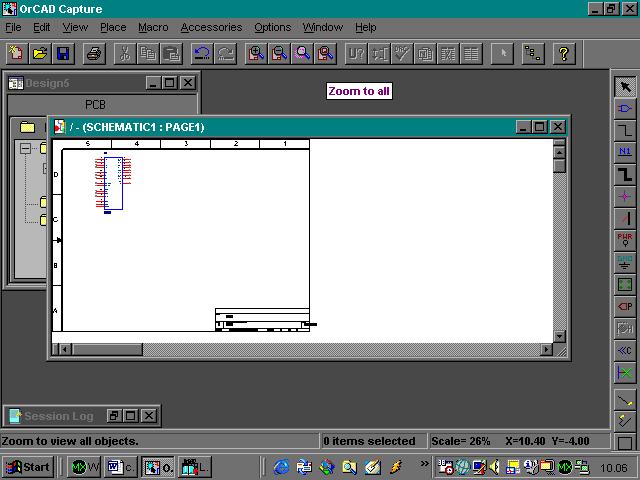The image size is (640, 480).
Task: Select the Place Net Alias tool
Action: 625,152
